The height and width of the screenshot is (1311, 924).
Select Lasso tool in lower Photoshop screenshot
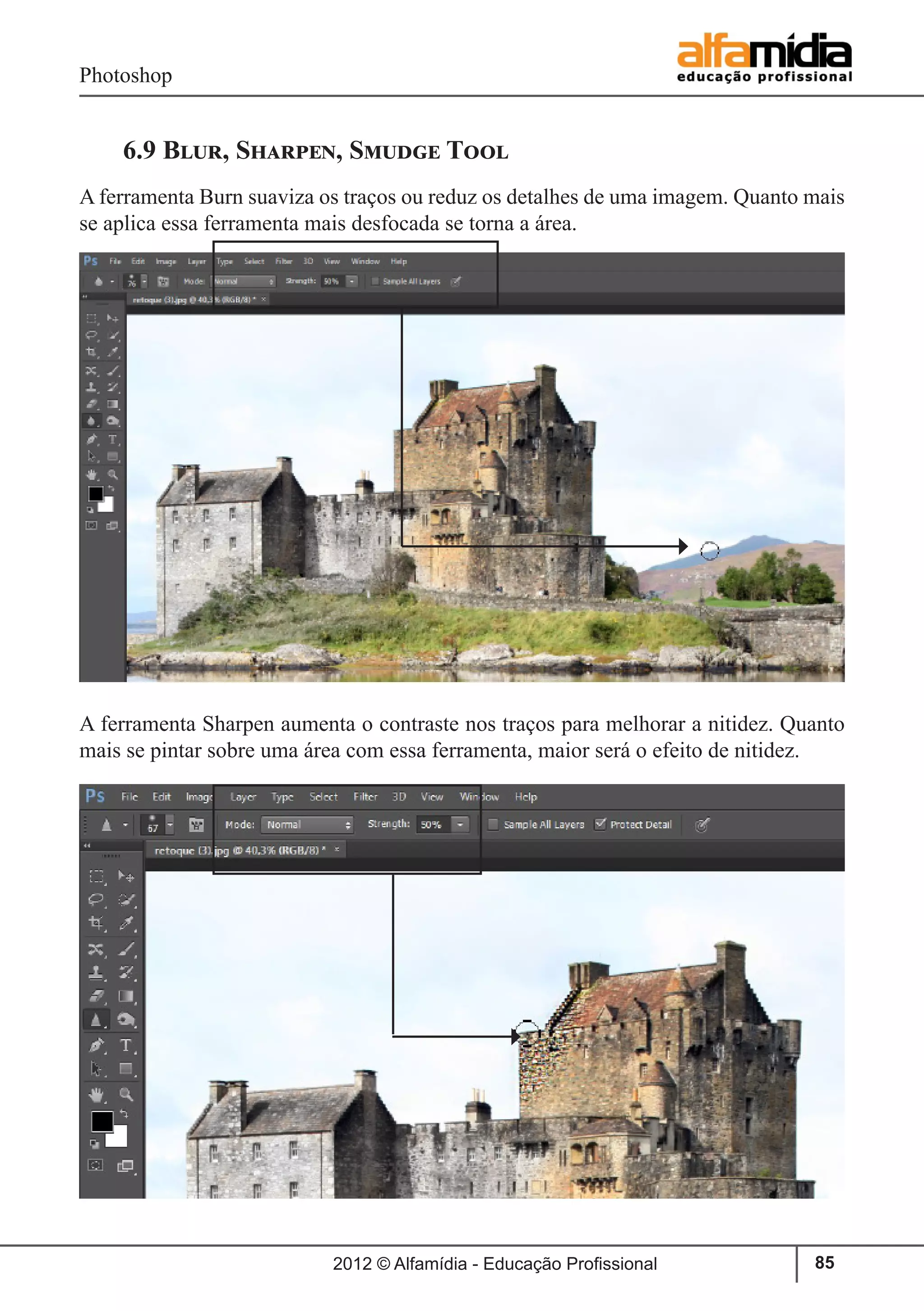click(96, 900)
